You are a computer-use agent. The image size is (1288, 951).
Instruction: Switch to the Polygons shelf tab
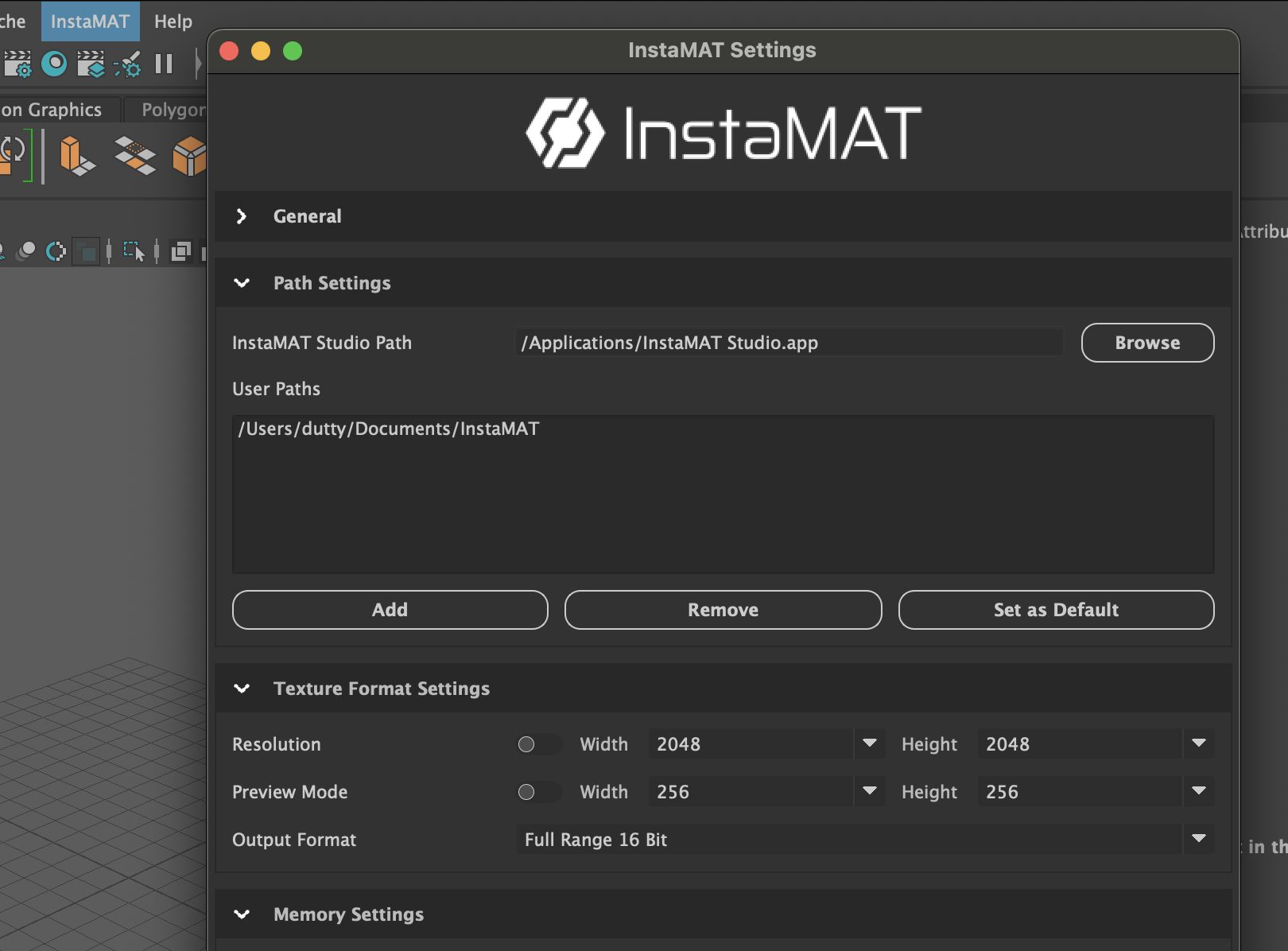166,110
